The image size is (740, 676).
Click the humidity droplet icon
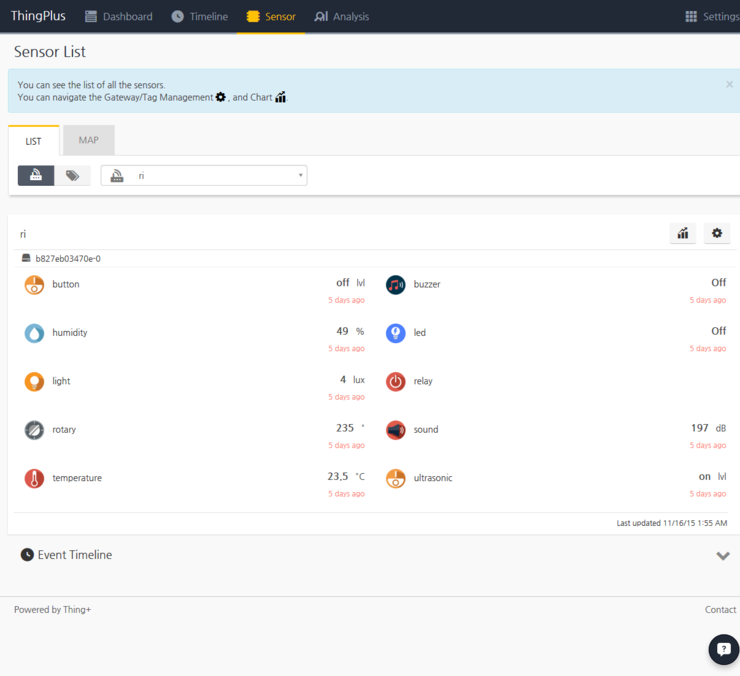(34, 333)
